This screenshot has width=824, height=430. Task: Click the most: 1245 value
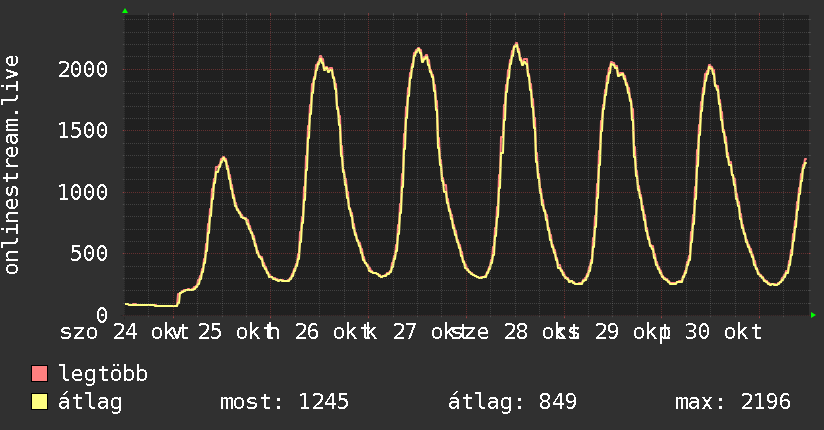click(x=284, y=402)
